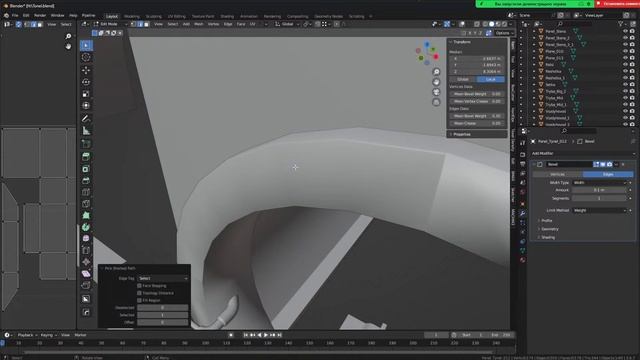Click the viewport orientation gizmo

click(x=427, y=53)
